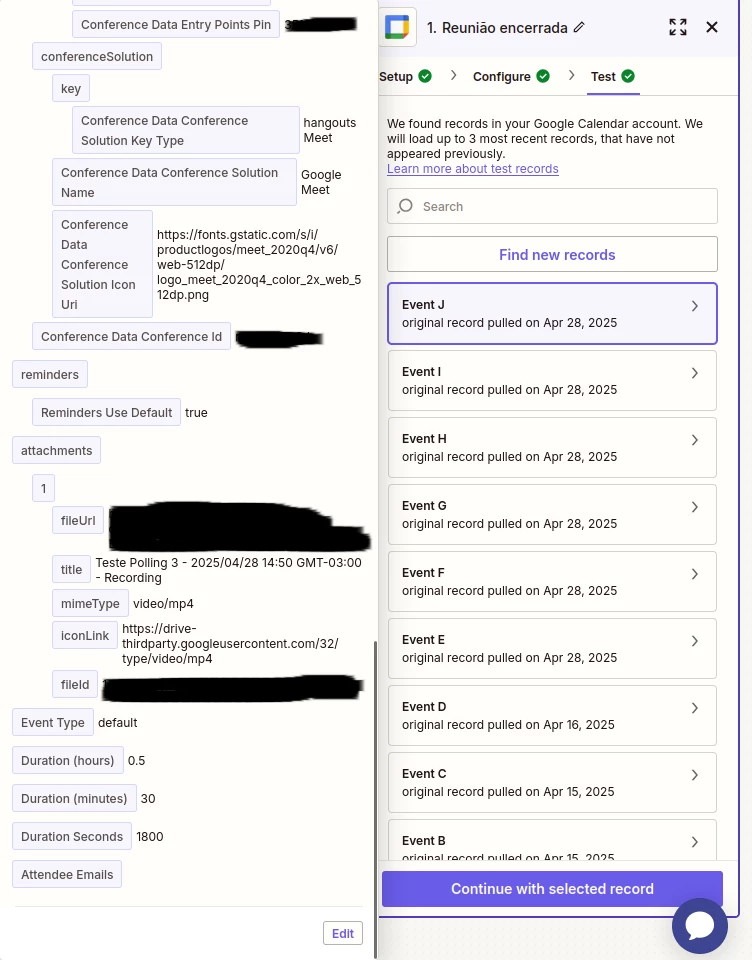Click the title field label
The height and width of the screenshot is (960, 752).
[x=71, y=569]
